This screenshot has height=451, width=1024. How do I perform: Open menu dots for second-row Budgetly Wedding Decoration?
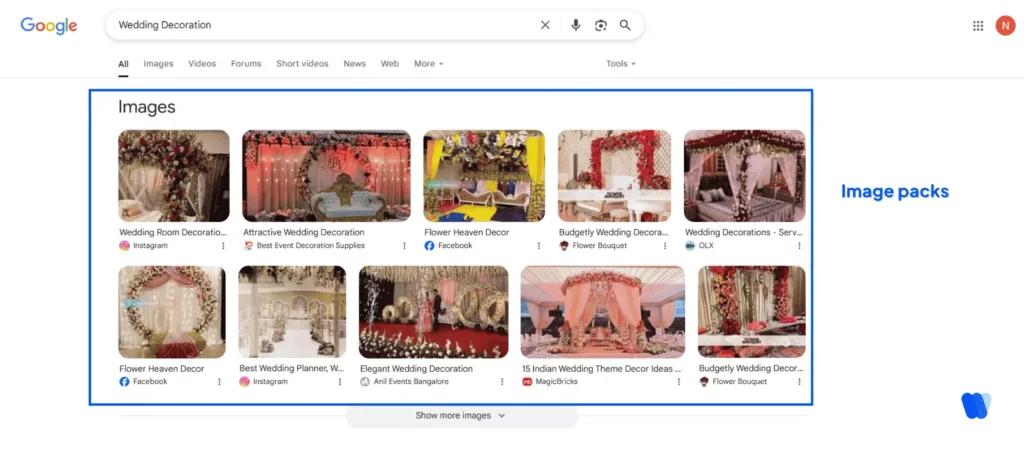(799, 381)
